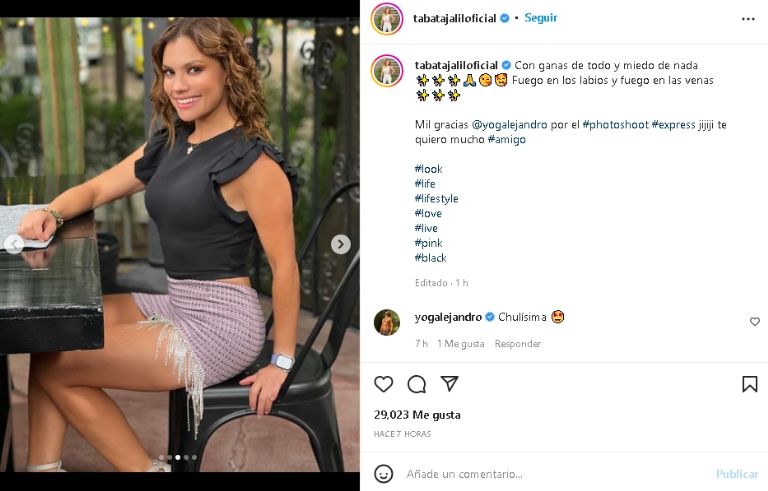Click the @yogalejandro mention in the caption
768x491 pixels.
coord(509,125)
